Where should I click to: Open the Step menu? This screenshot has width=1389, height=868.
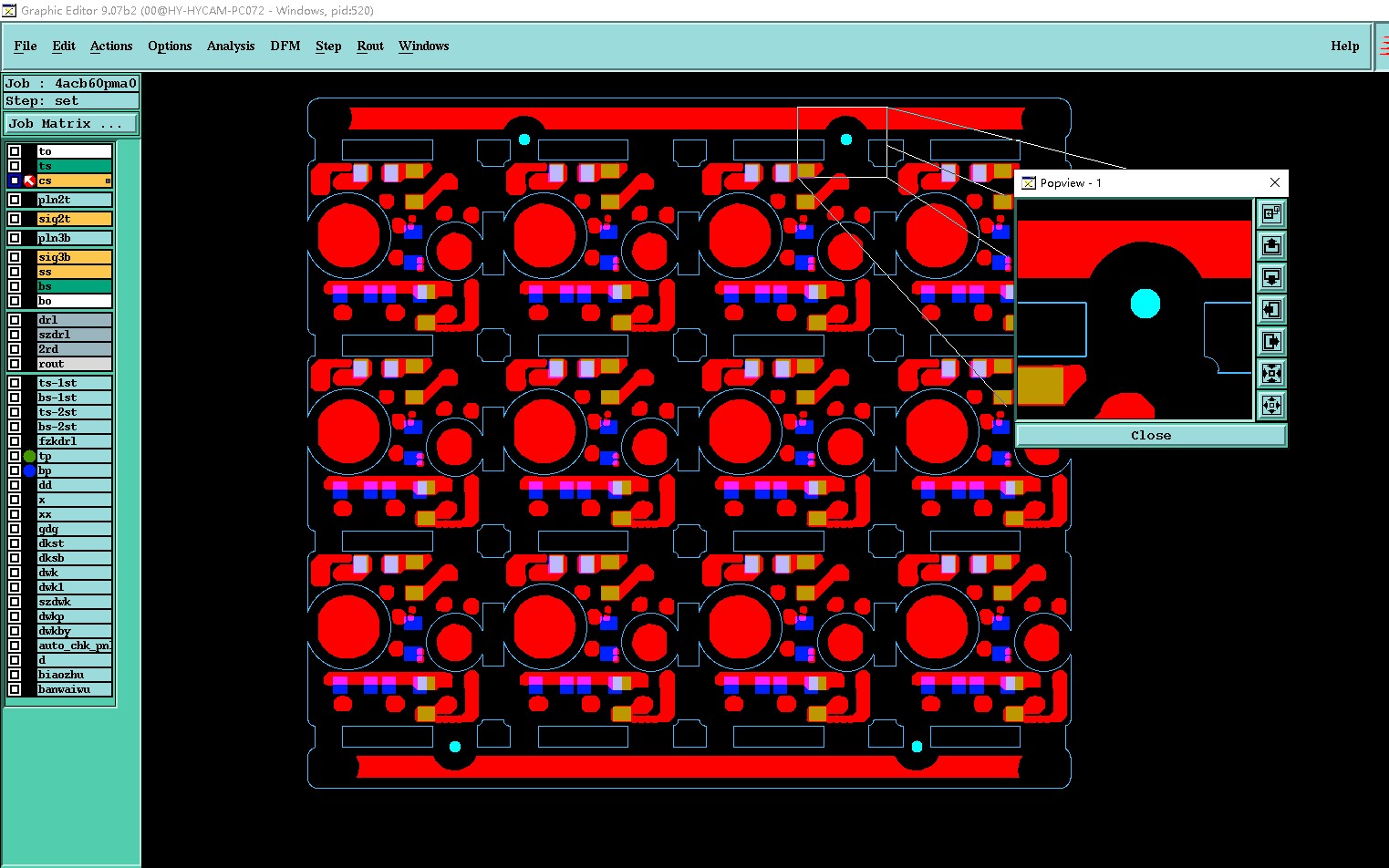tap(328, 46)
